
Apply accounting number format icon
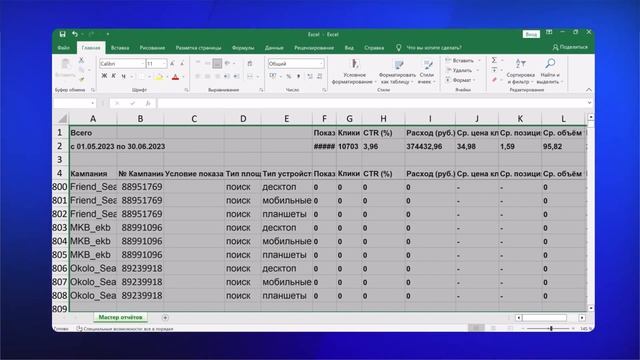click(x=273, y=76)
